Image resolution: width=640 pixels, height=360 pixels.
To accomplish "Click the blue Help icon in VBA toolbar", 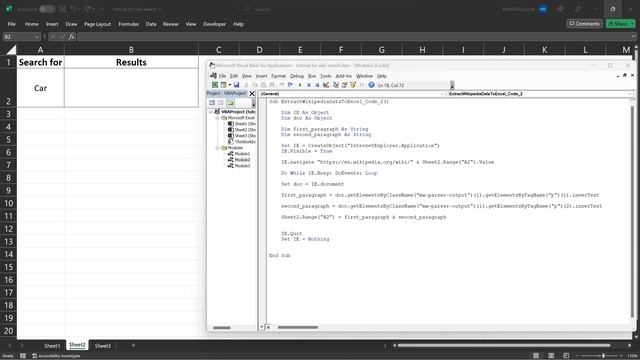I will [371, 85].
